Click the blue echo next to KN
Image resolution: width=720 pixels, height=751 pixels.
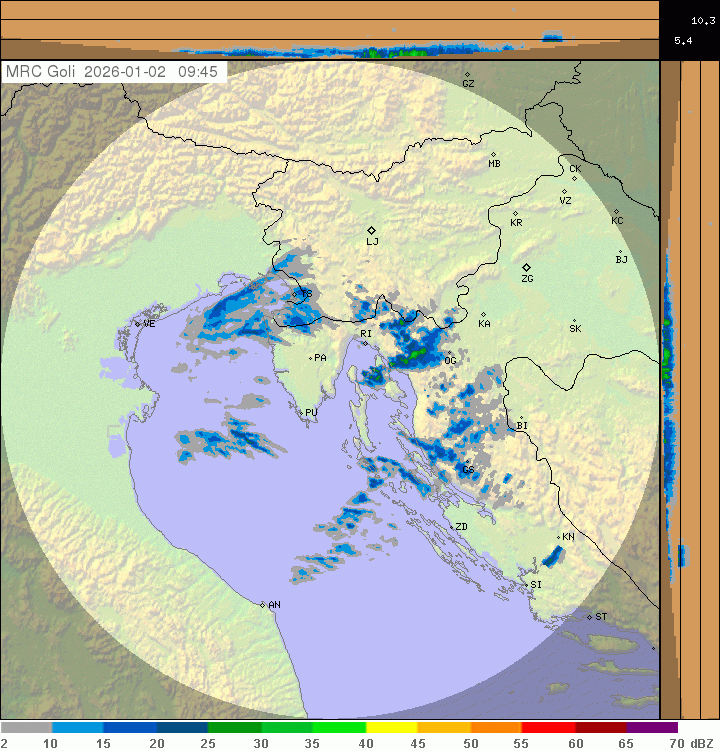[x=551, y=556]
